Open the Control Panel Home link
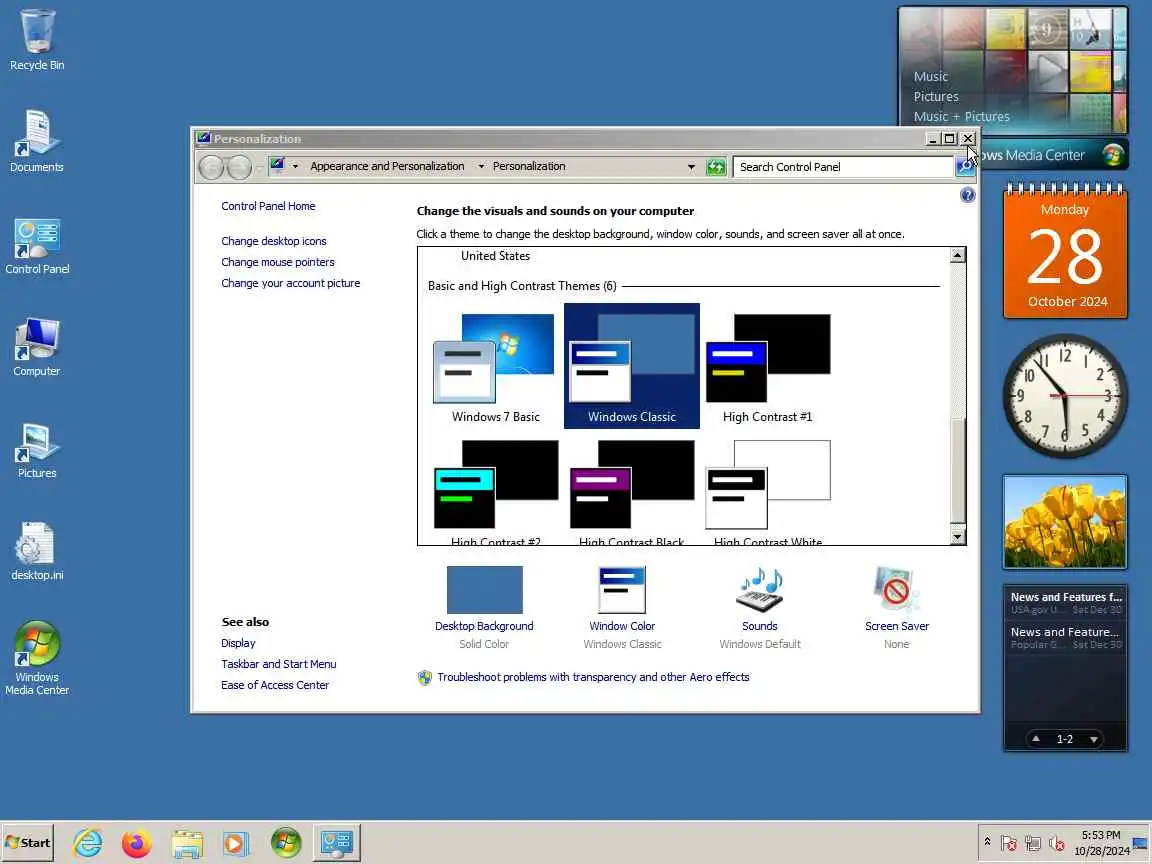This screenshot has height=864, width=1152. 268,206
